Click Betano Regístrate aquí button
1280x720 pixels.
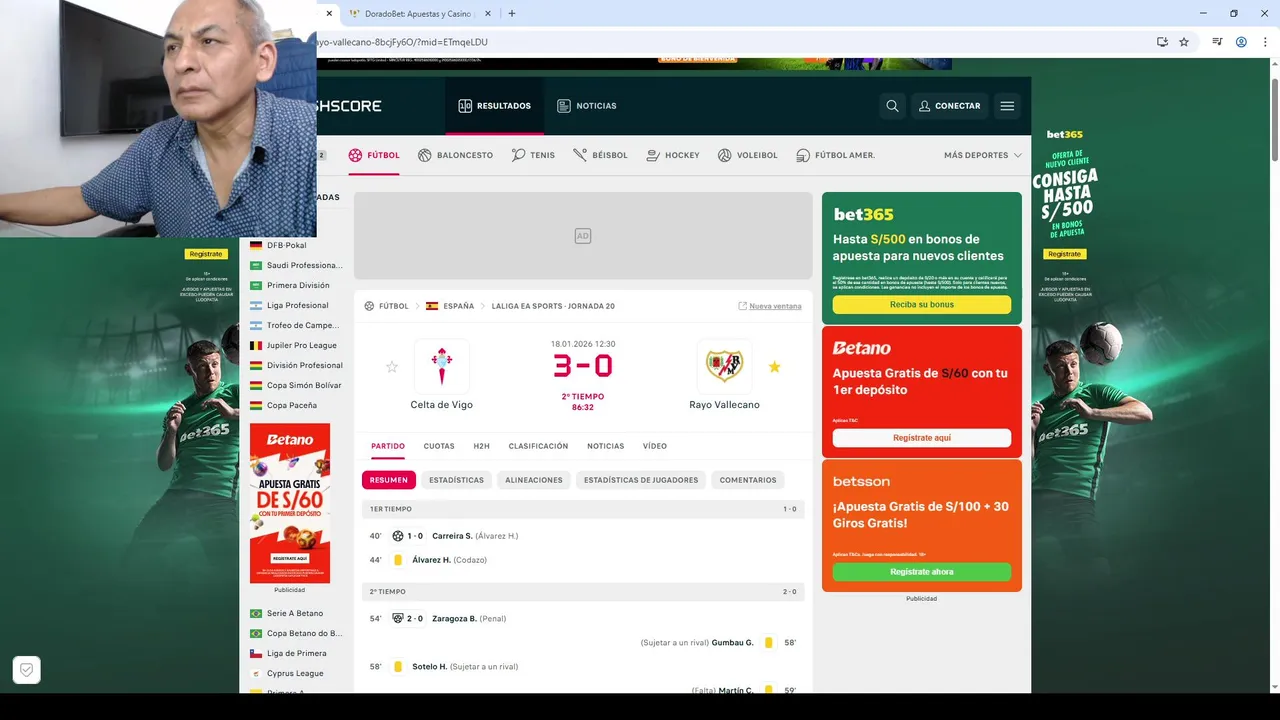point(922,438)
